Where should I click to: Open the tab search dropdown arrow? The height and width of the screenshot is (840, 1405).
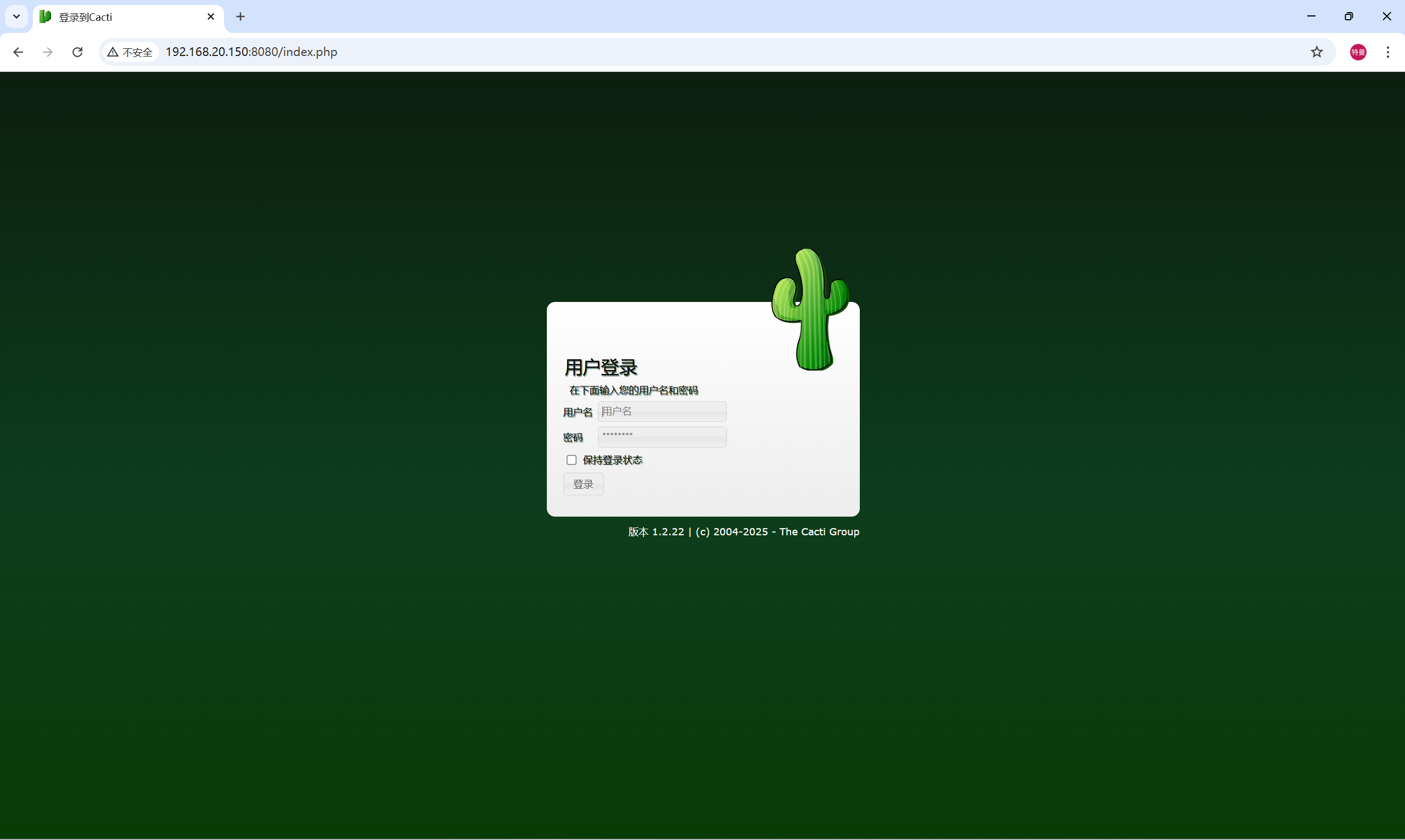click(x=16, y=16)
